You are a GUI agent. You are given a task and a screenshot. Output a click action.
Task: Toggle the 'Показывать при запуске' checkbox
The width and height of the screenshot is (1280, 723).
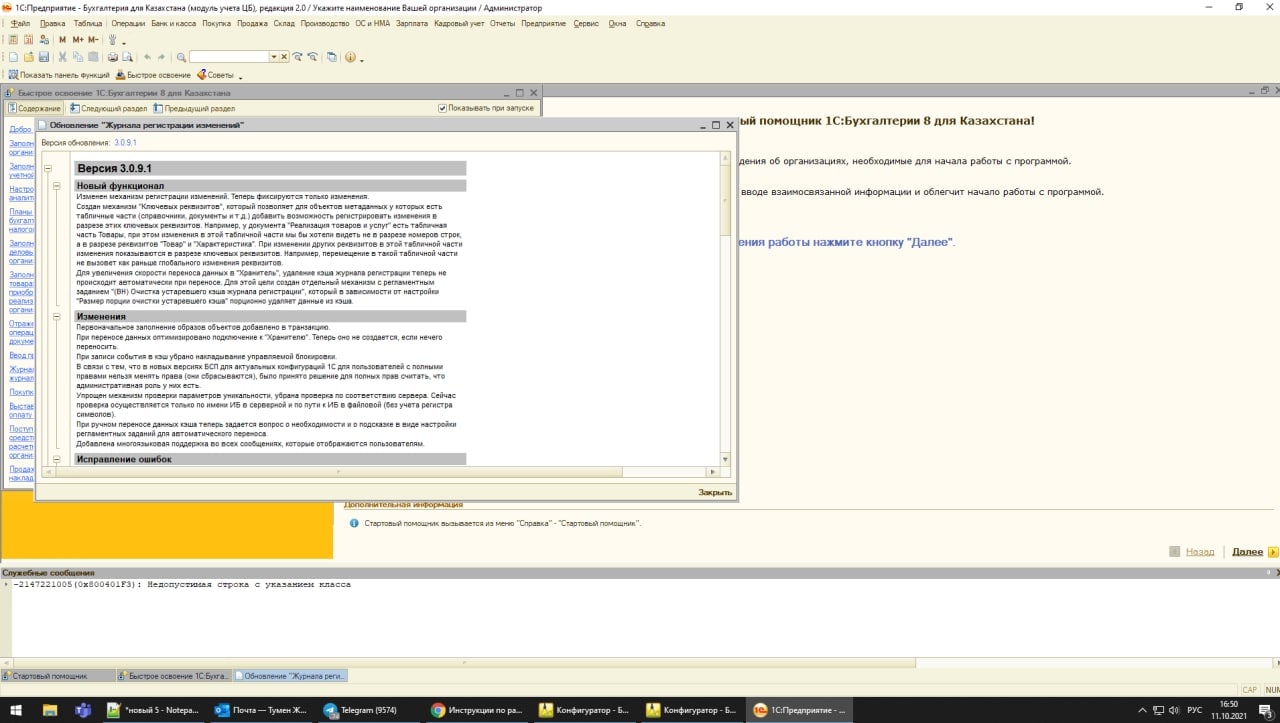coord(443,108)
